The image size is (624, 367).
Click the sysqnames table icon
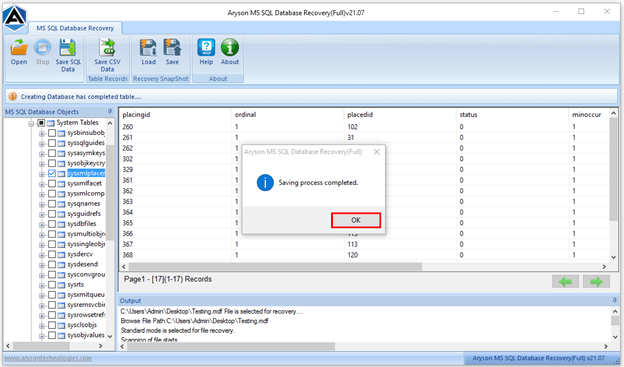(x=61, y=204)
